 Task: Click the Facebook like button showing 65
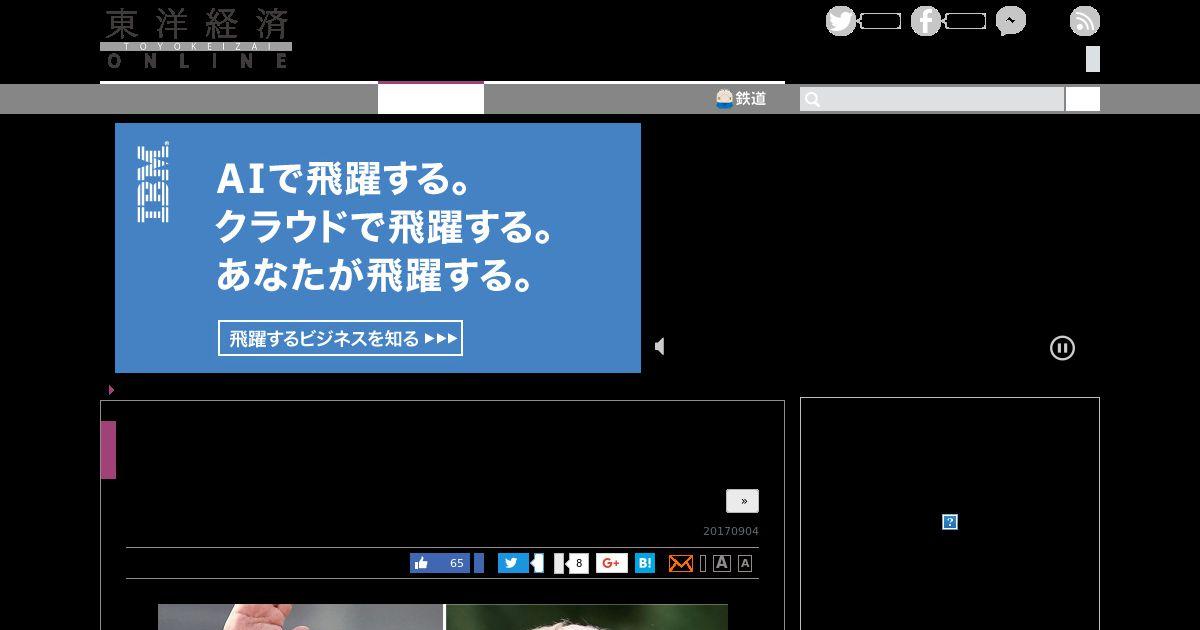pyautogui.click(x=440, y=563)
